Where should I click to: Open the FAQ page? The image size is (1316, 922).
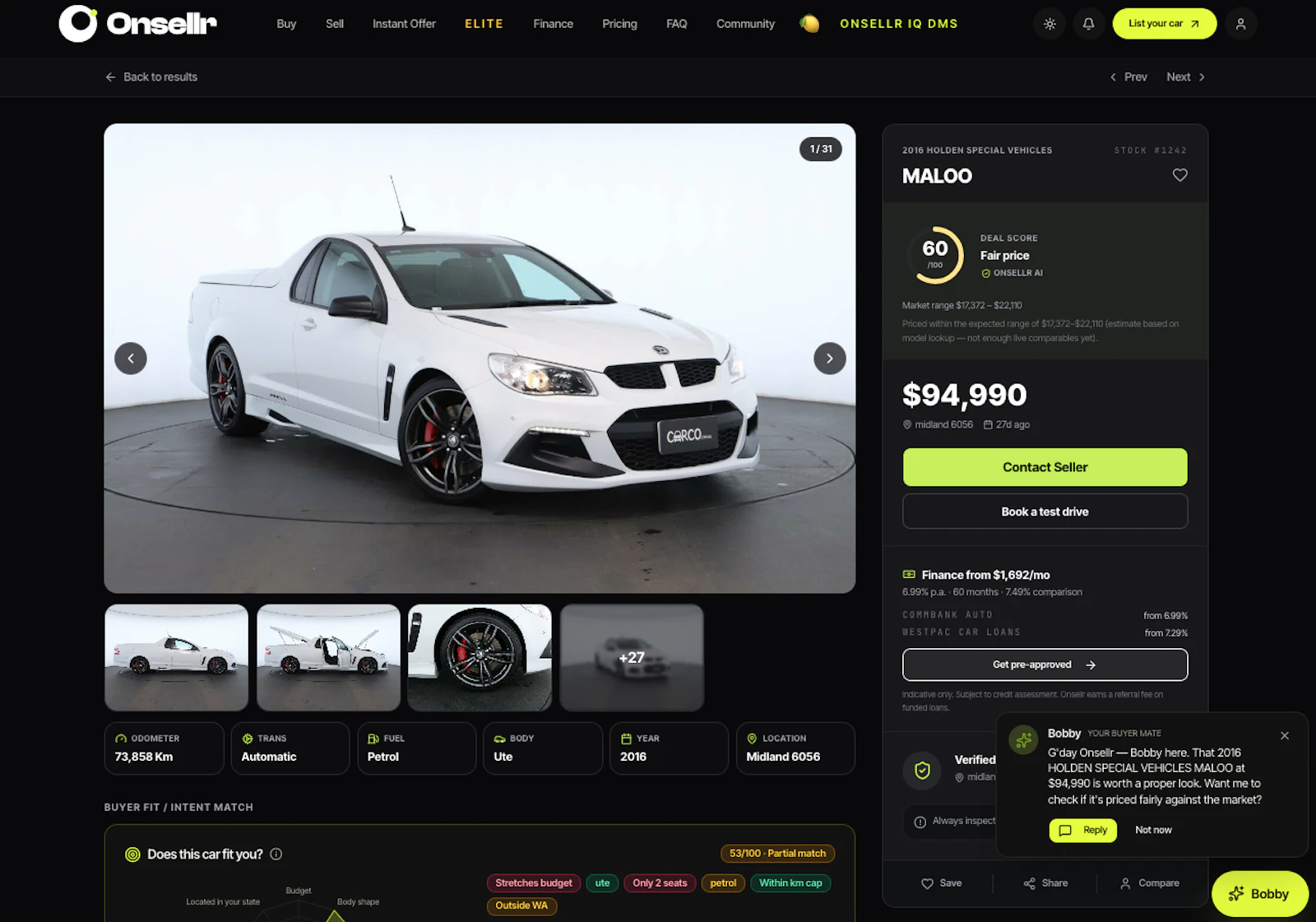676,24
